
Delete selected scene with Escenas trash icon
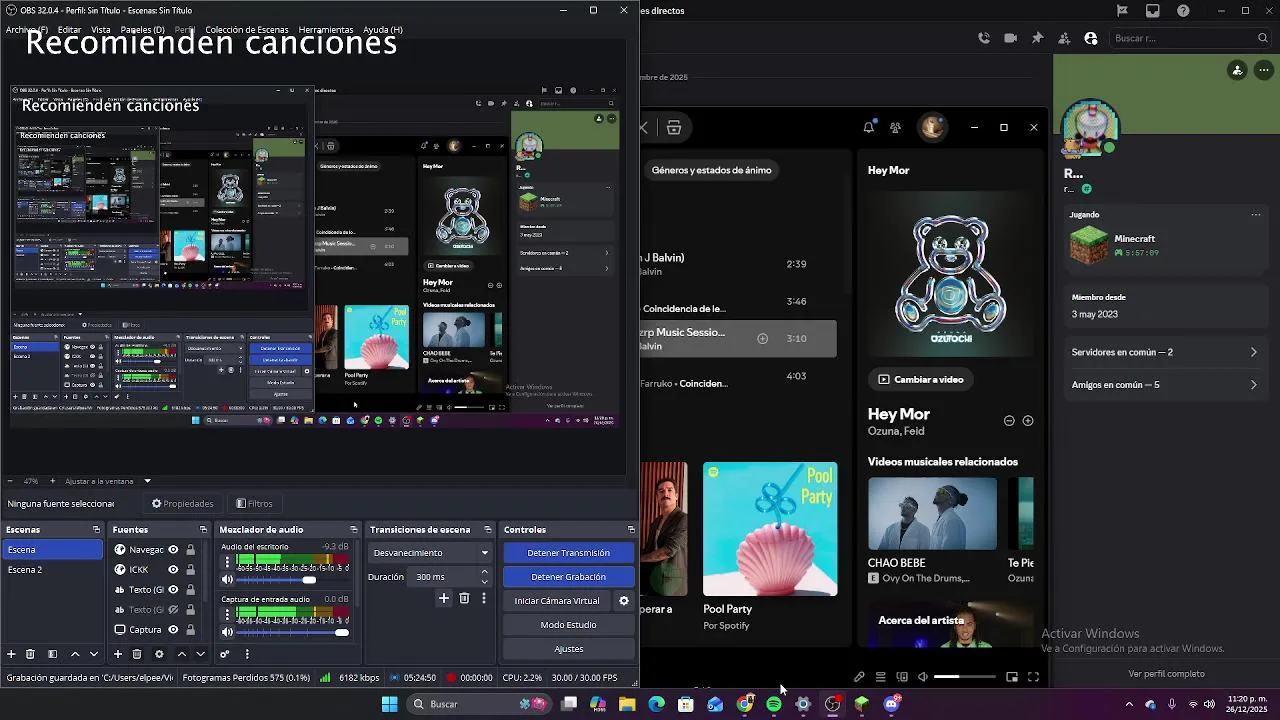click(30, 654)
